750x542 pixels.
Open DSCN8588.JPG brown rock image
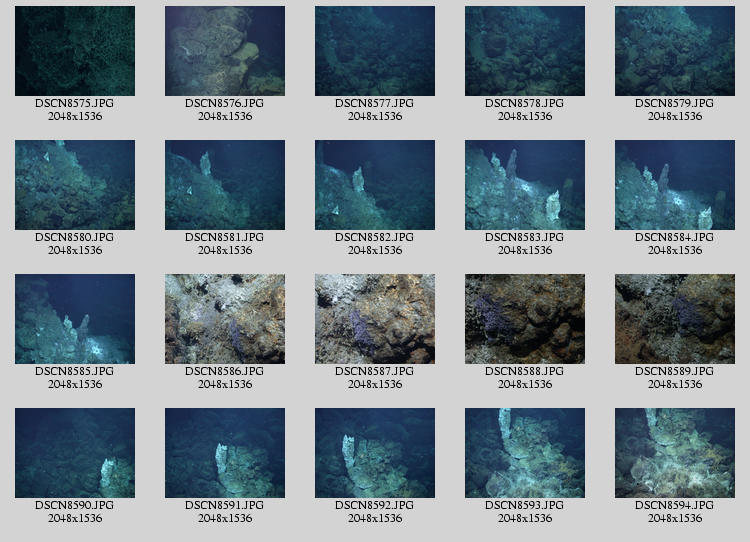[525, 319]
